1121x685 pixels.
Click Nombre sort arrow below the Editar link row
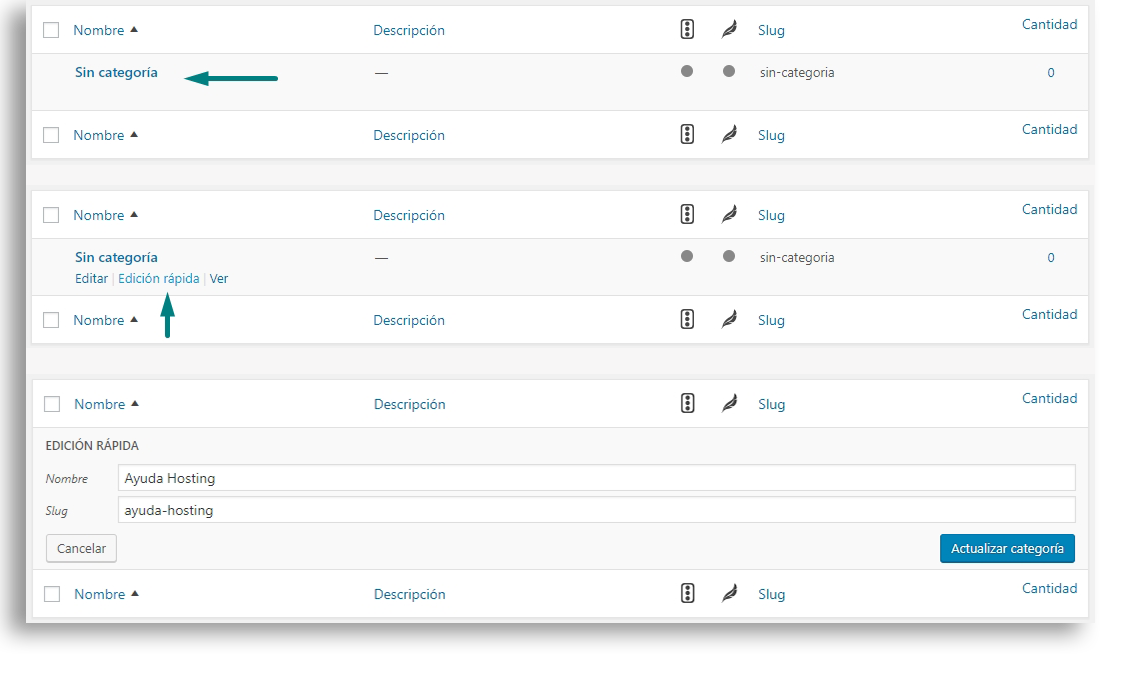134,320
